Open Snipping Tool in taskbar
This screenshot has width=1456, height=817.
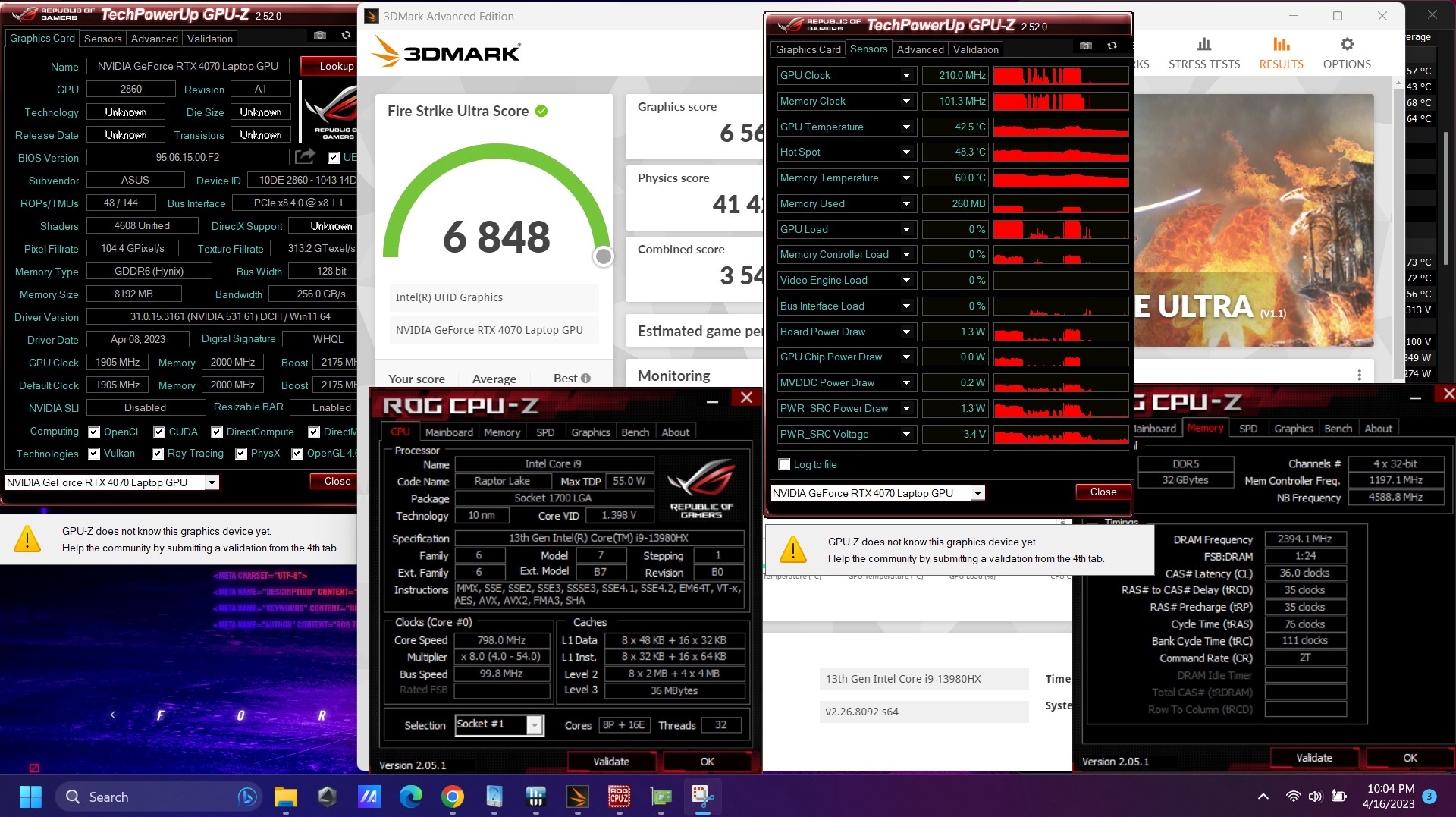(703, 797)
